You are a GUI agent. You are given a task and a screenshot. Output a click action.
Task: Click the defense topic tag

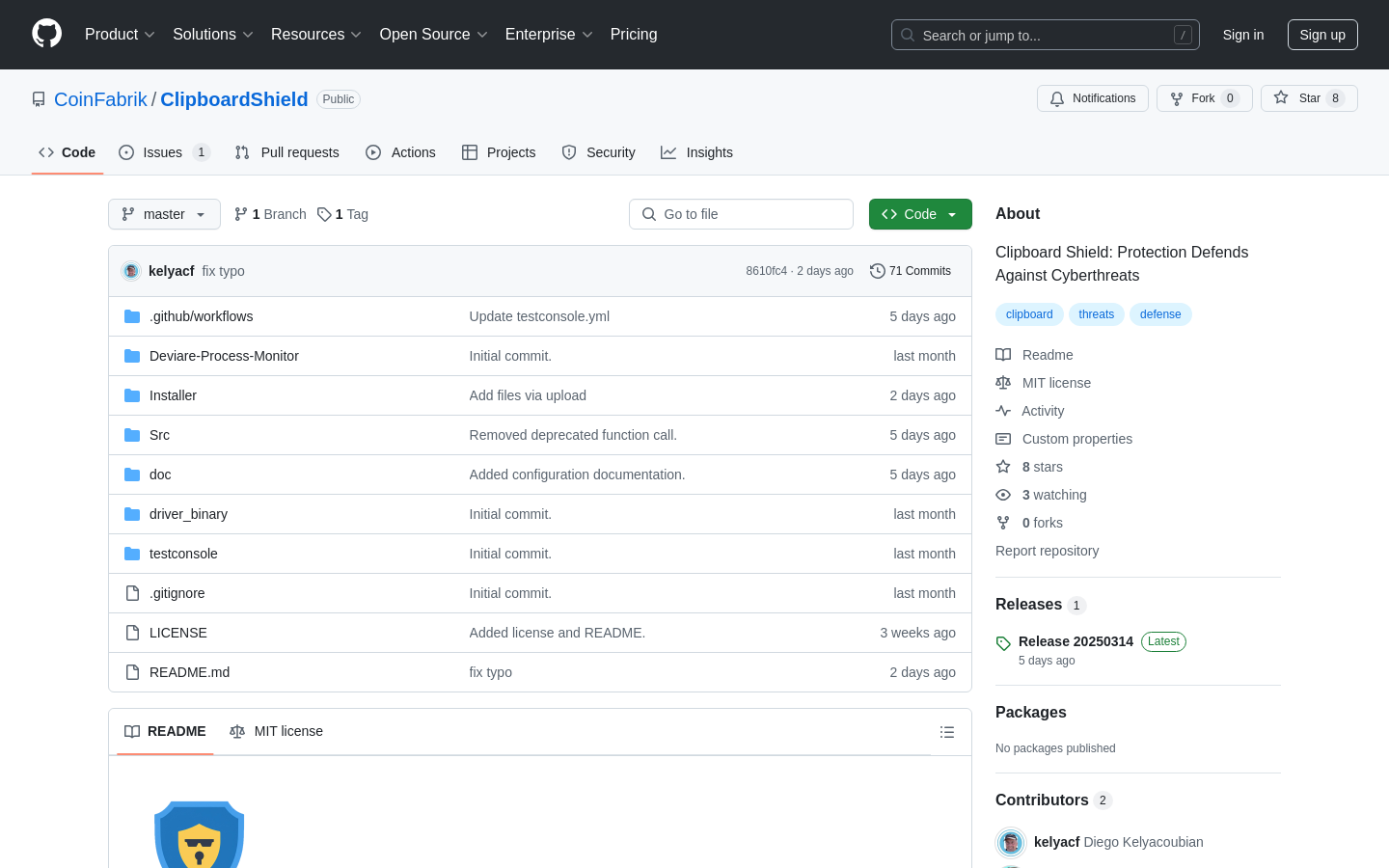click(x=1160, y=314)
